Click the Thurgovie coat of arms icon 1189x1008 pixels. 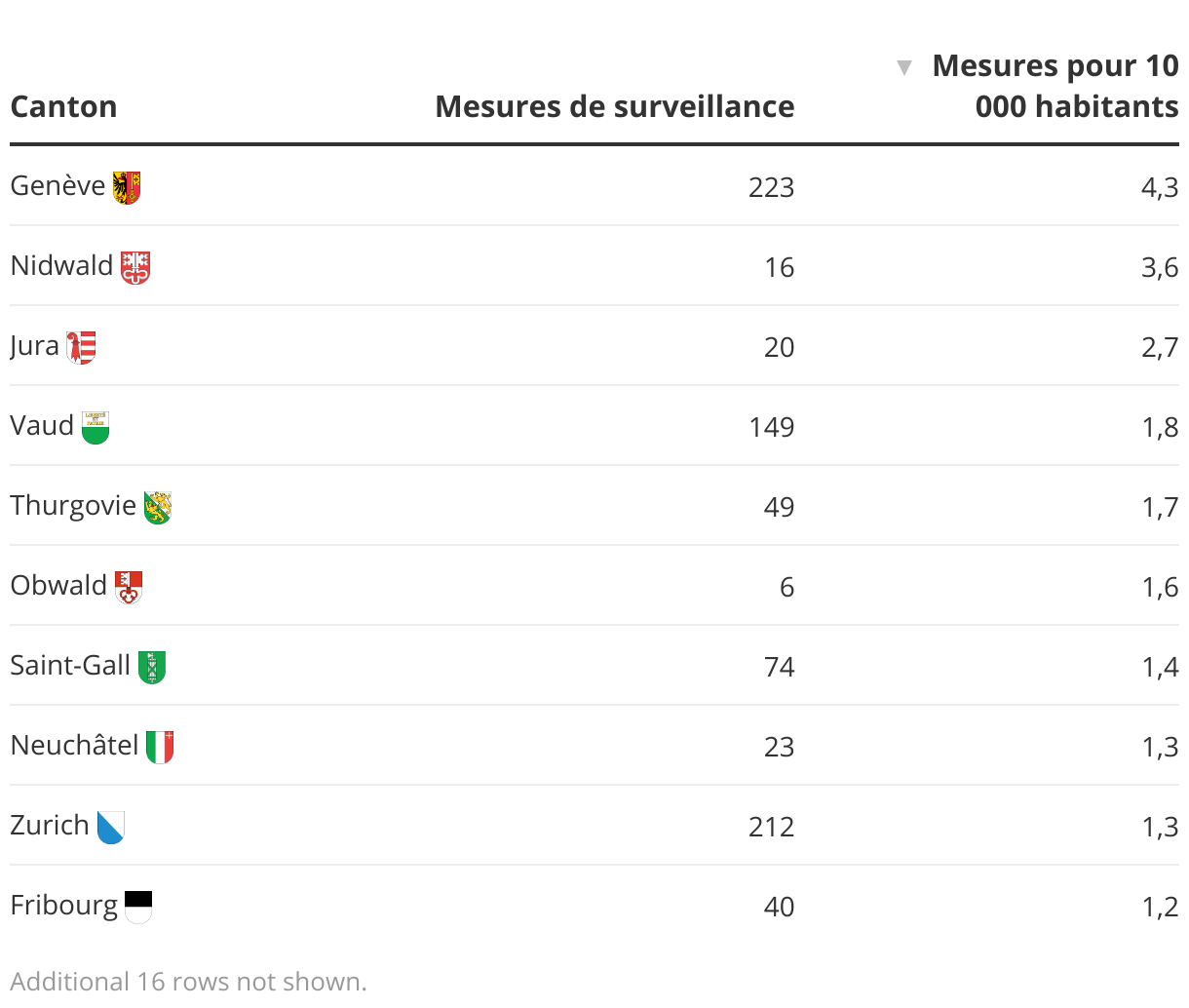click(x=158, y=507)
